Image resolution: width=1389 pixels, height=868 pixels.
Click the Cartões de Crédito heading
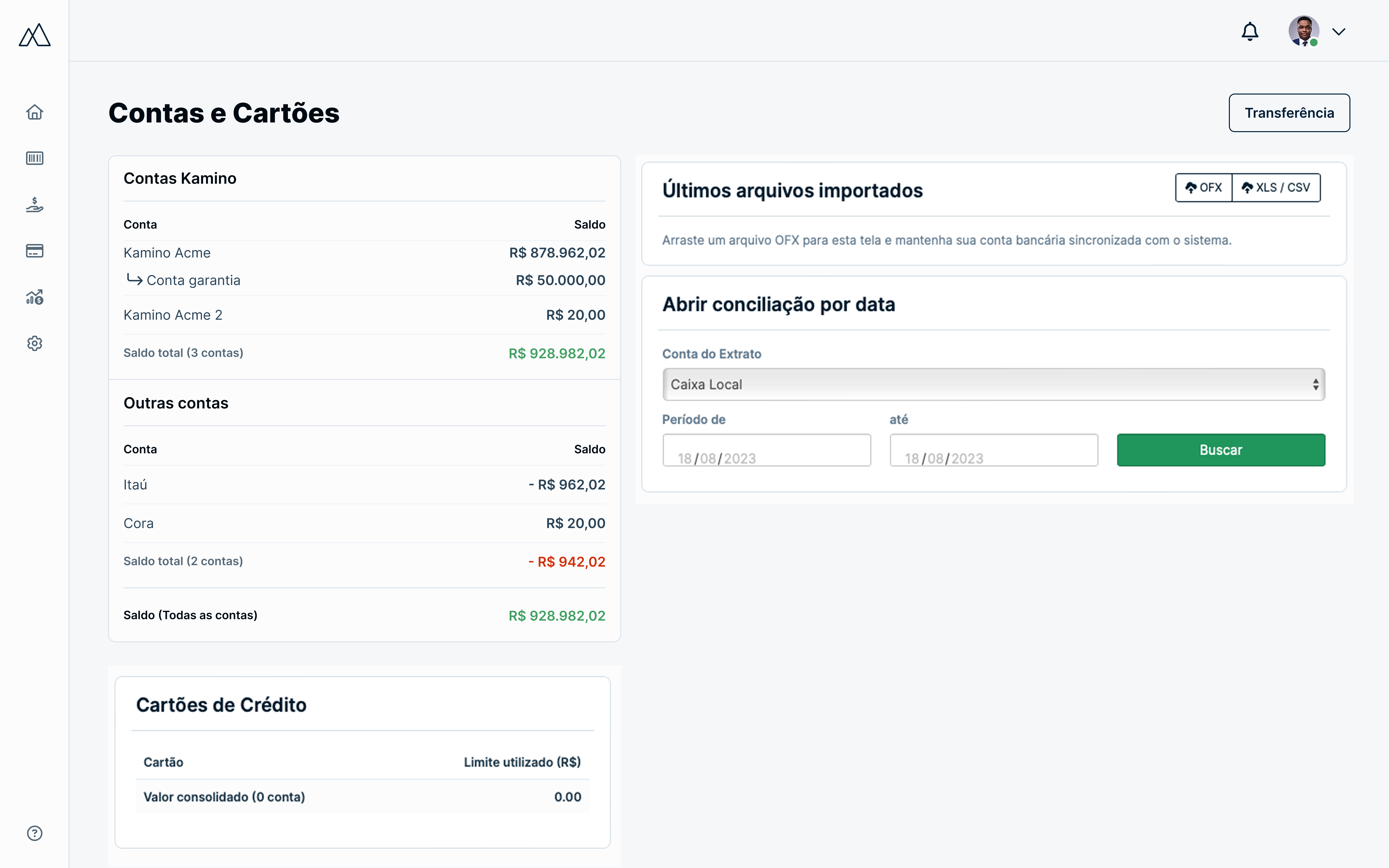(222, 705)
